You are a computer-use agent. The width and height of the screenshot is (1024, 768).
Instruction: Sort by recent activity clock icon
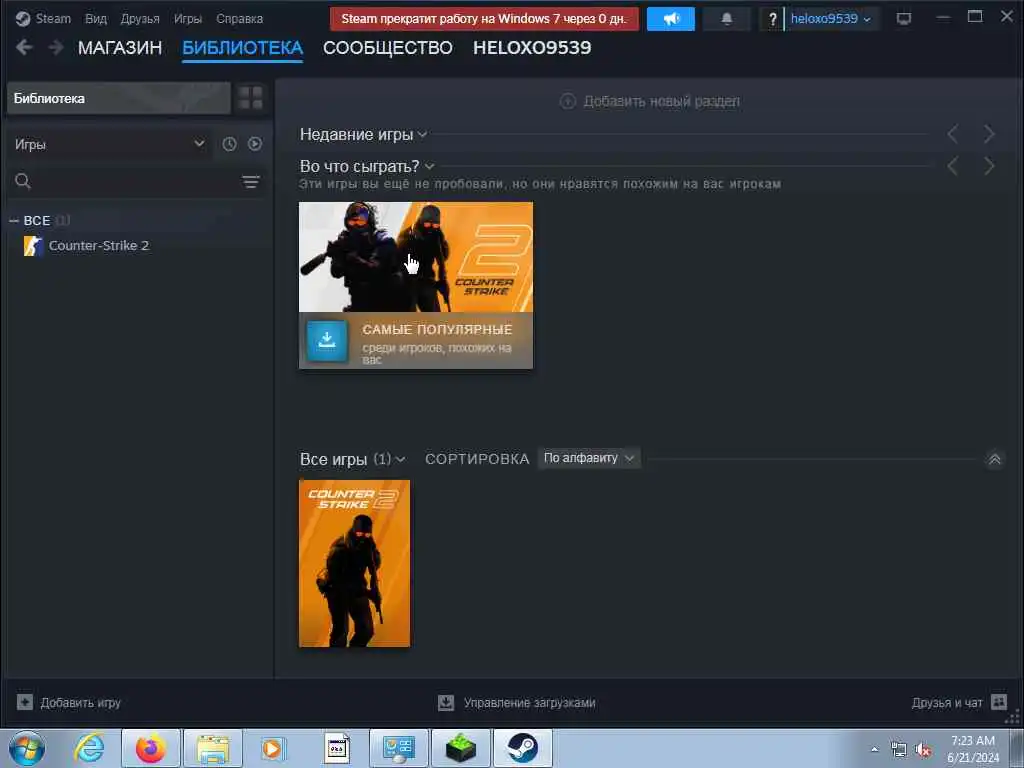point(229,144)
